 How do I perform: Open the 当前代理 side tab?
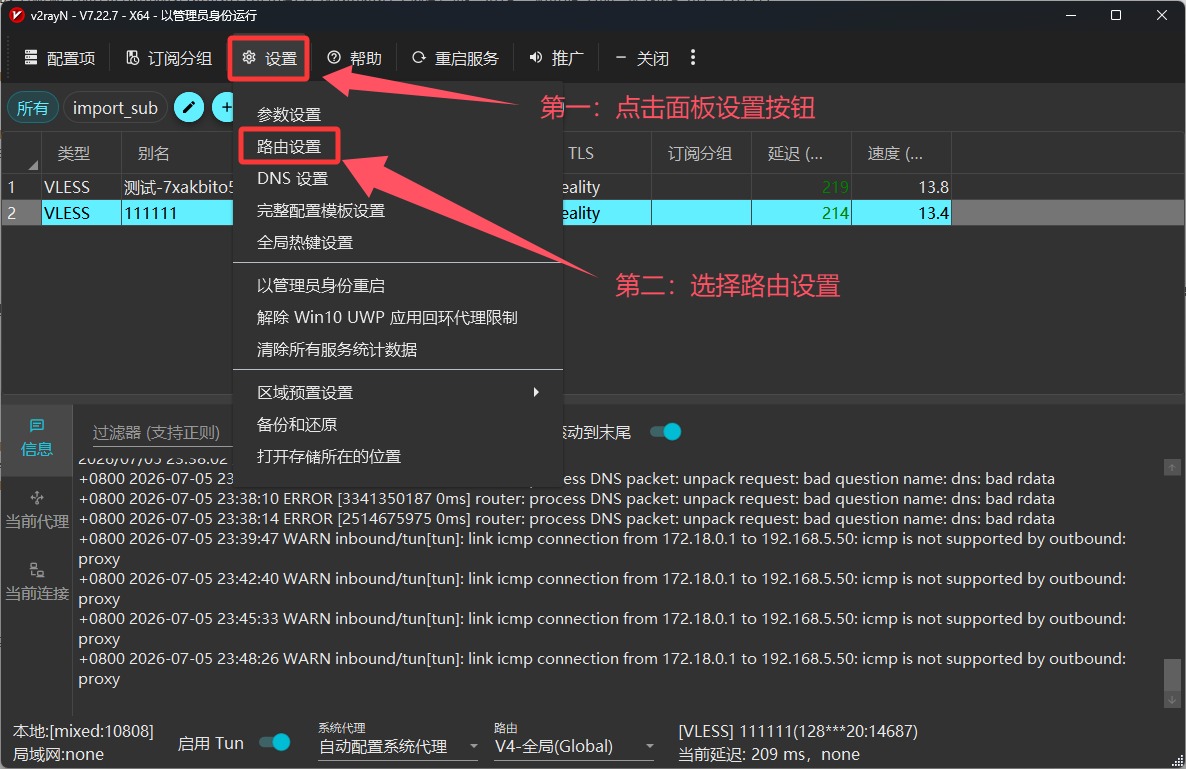point(36,511)
